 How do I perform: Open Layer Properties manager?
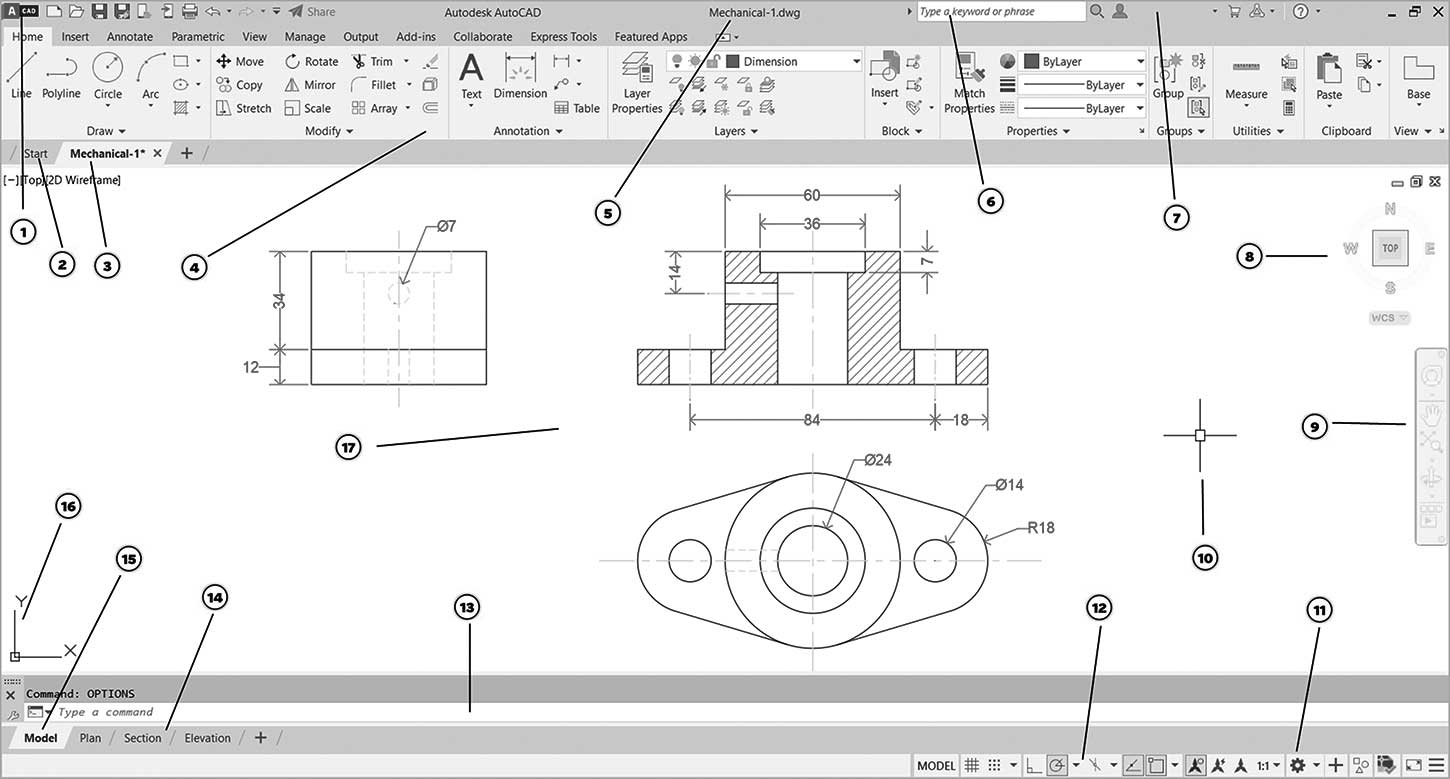pos(637,82)
